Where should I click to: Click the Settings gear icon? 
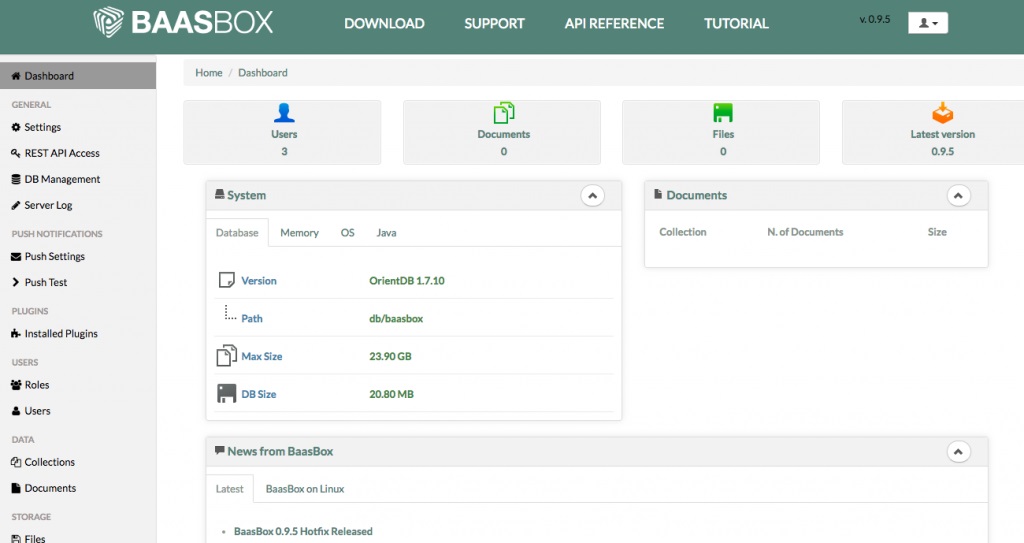point(16,127)
